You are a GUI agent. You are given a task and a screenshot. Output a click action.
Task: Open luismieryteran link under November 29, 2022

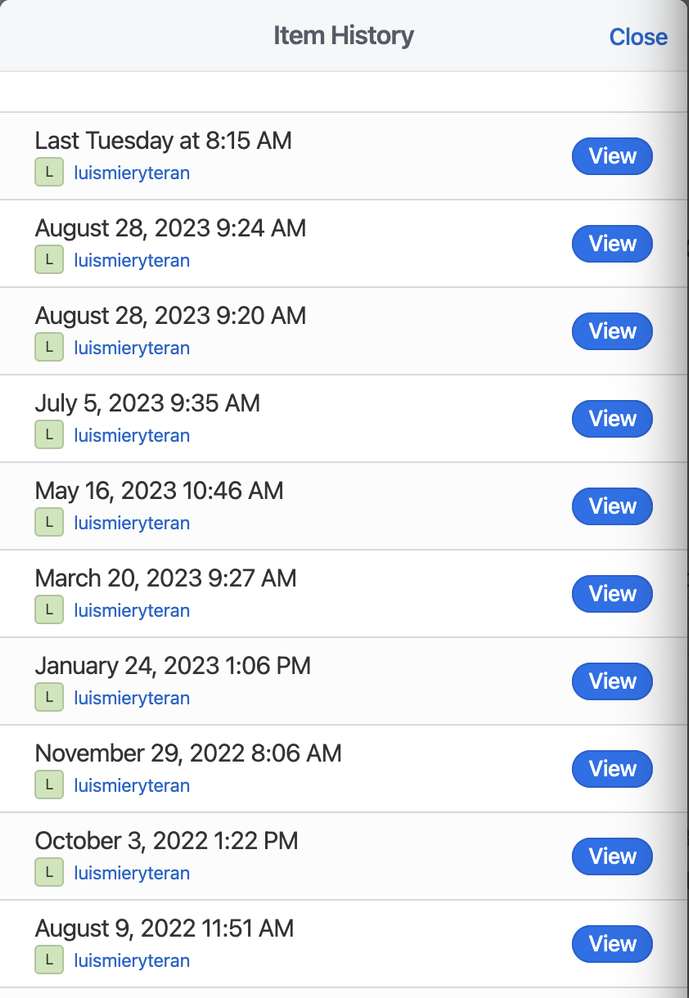[132, 786]
